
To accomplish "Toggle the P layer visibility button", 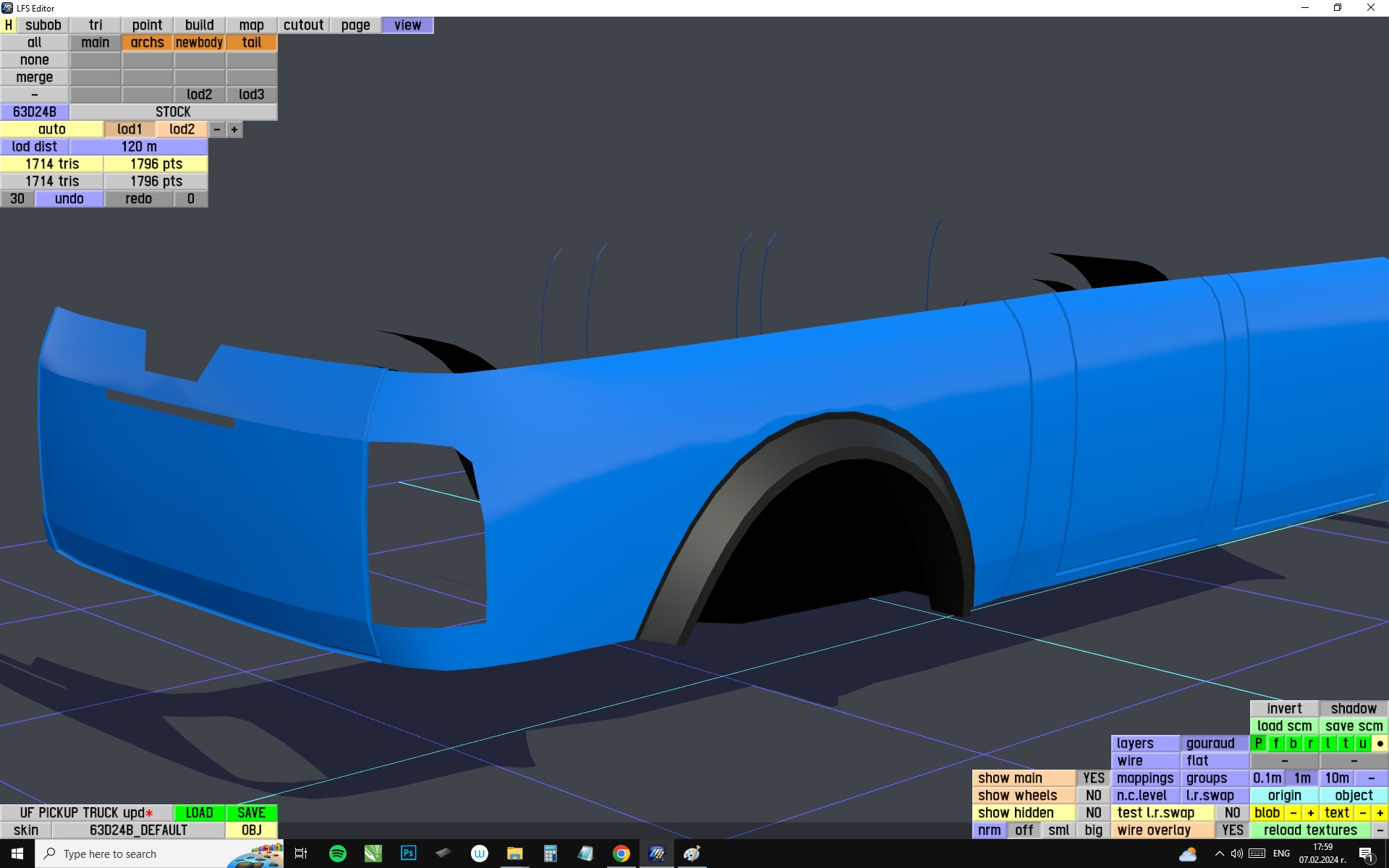I will tap(1259, 743).
